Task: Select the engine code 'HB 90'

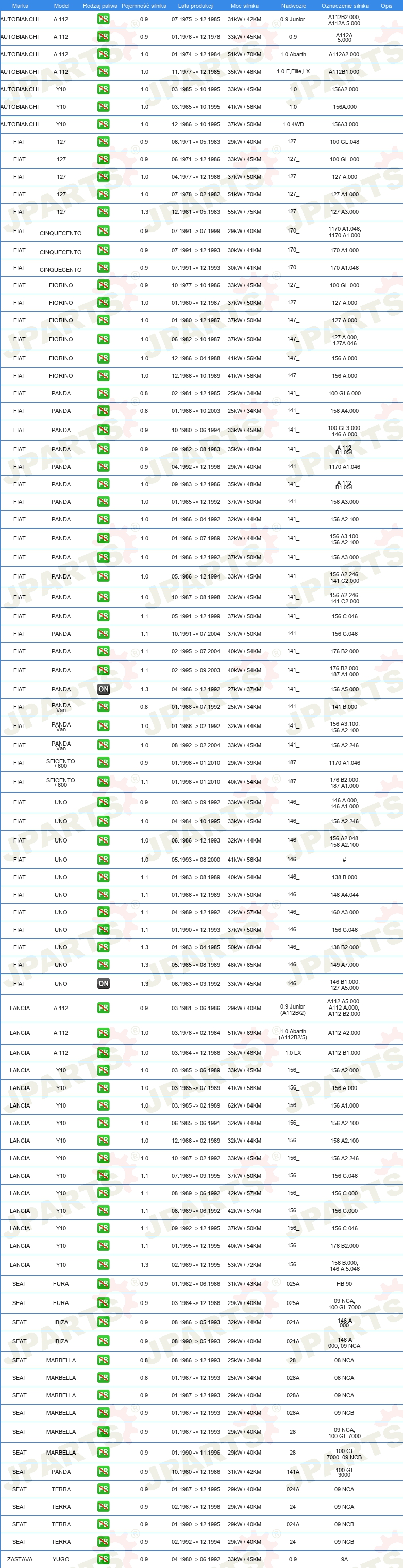Action: point(344,1284)
